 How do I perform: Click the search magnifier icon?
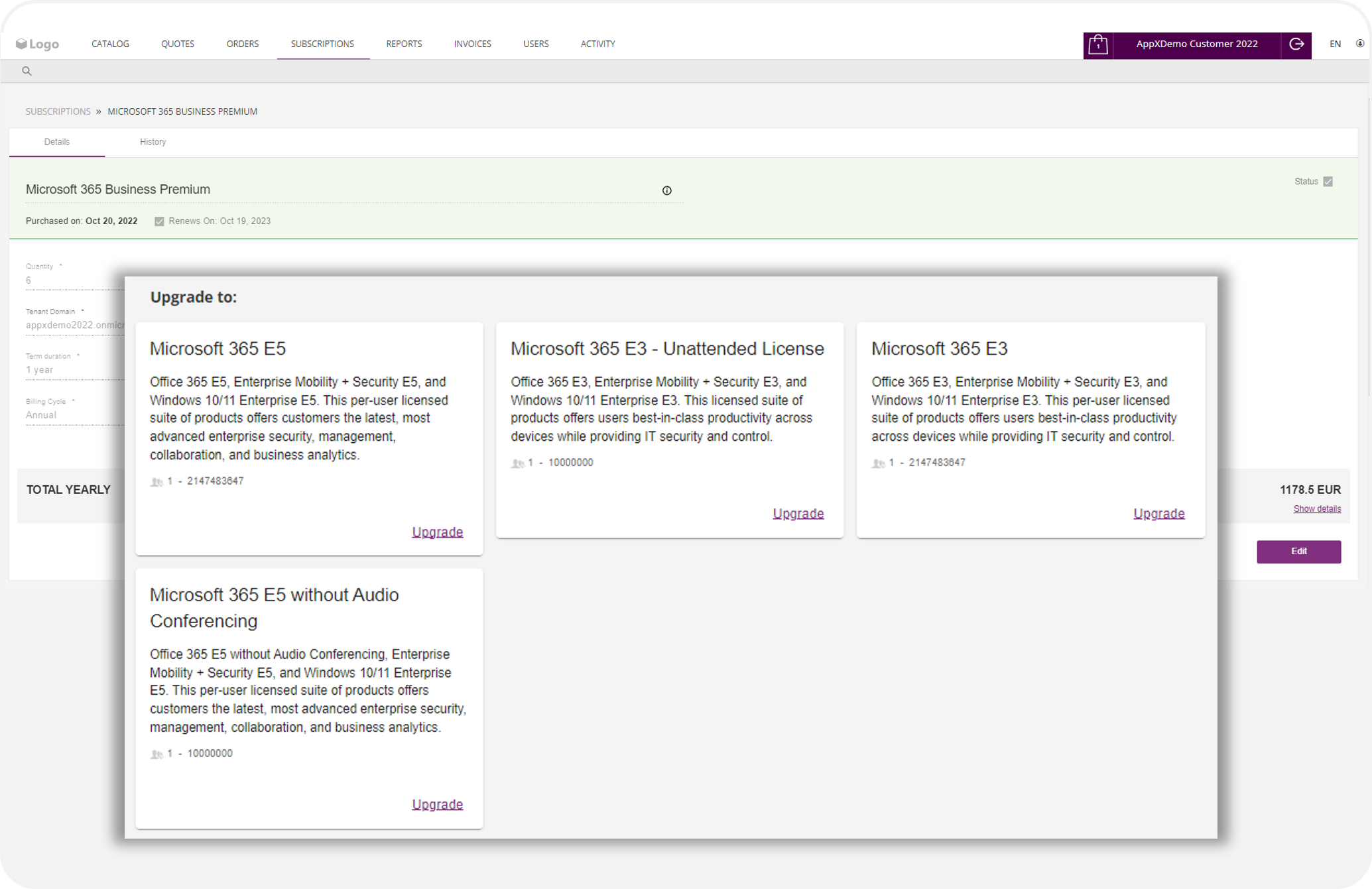pyautogui.click(x=27, y=71)
